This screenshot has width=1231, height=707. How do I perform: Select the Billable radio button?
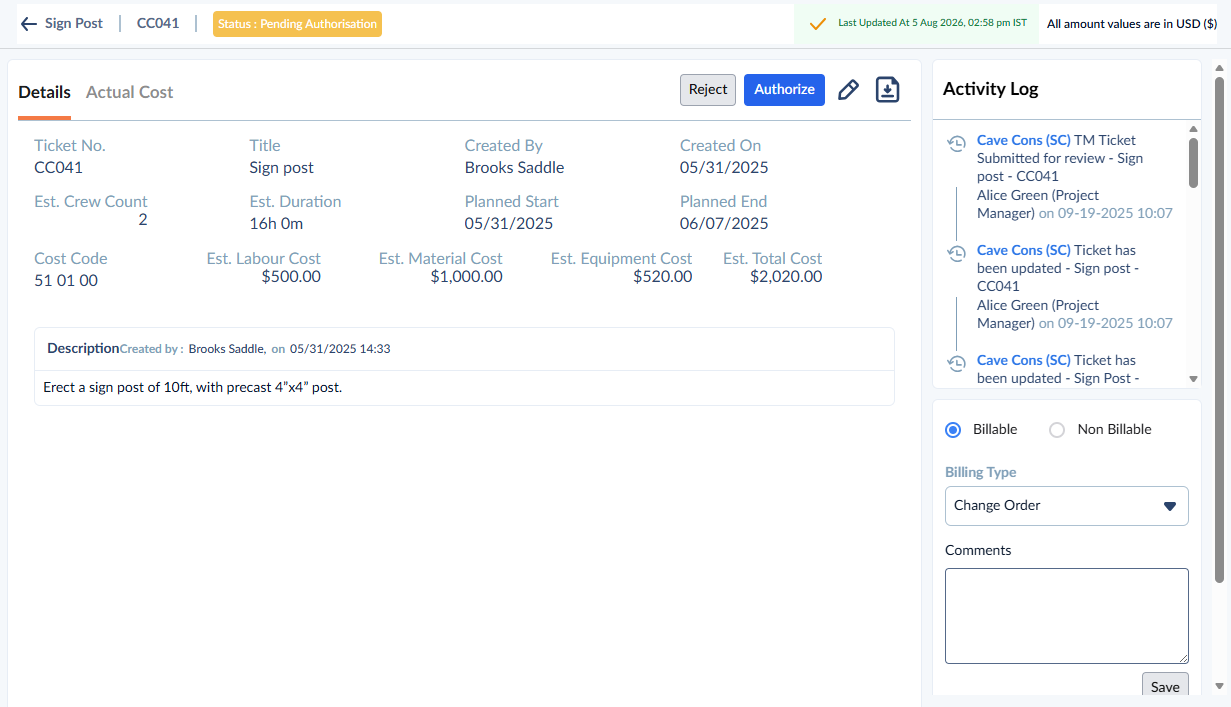click(x=953, y=430)
